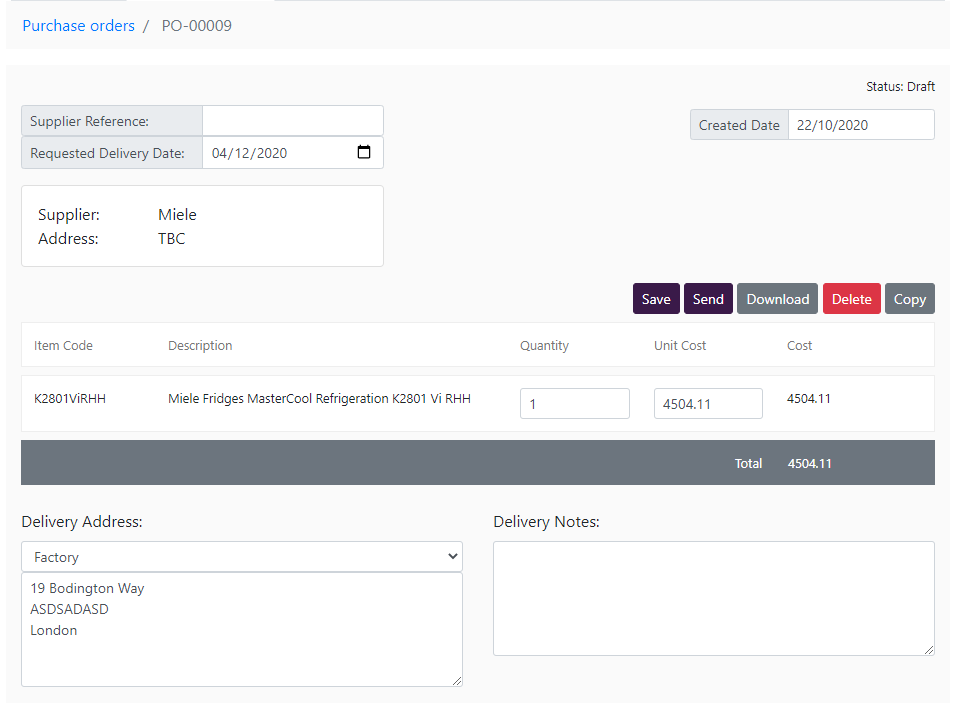Click the Delivery Address heading
965x726 pixels.
coord(82,522)
